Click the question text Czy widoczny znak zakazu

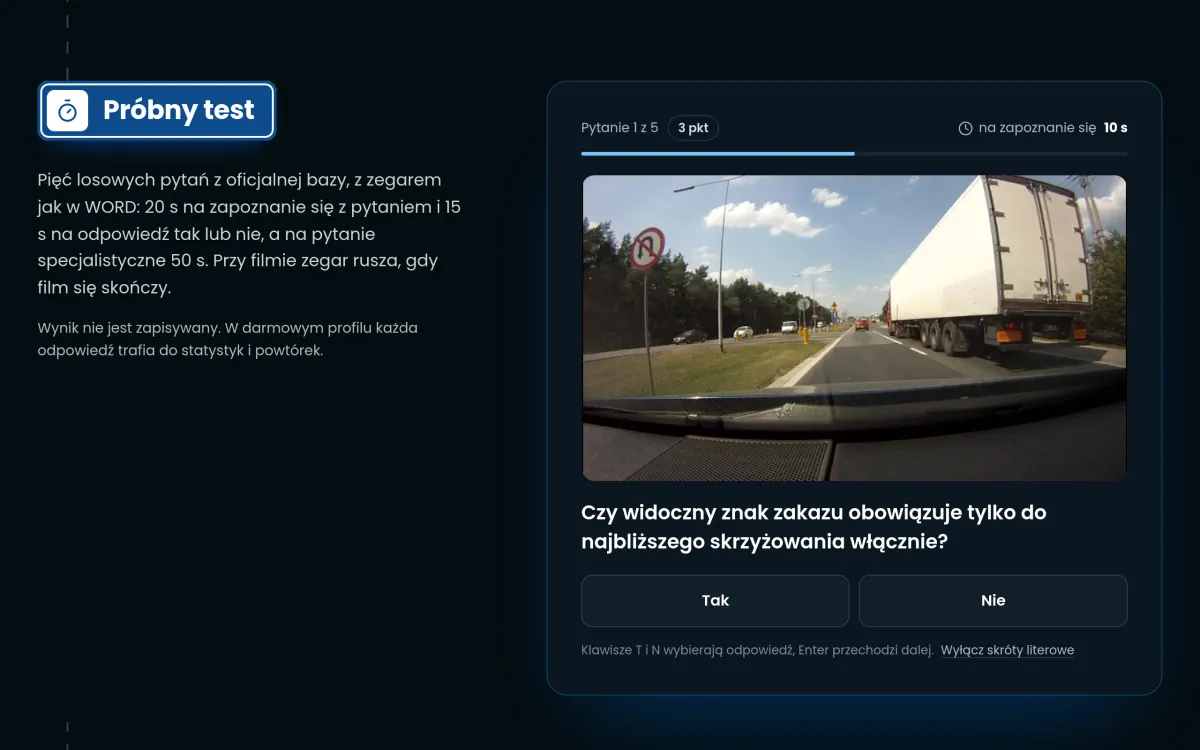pos(814,527)
